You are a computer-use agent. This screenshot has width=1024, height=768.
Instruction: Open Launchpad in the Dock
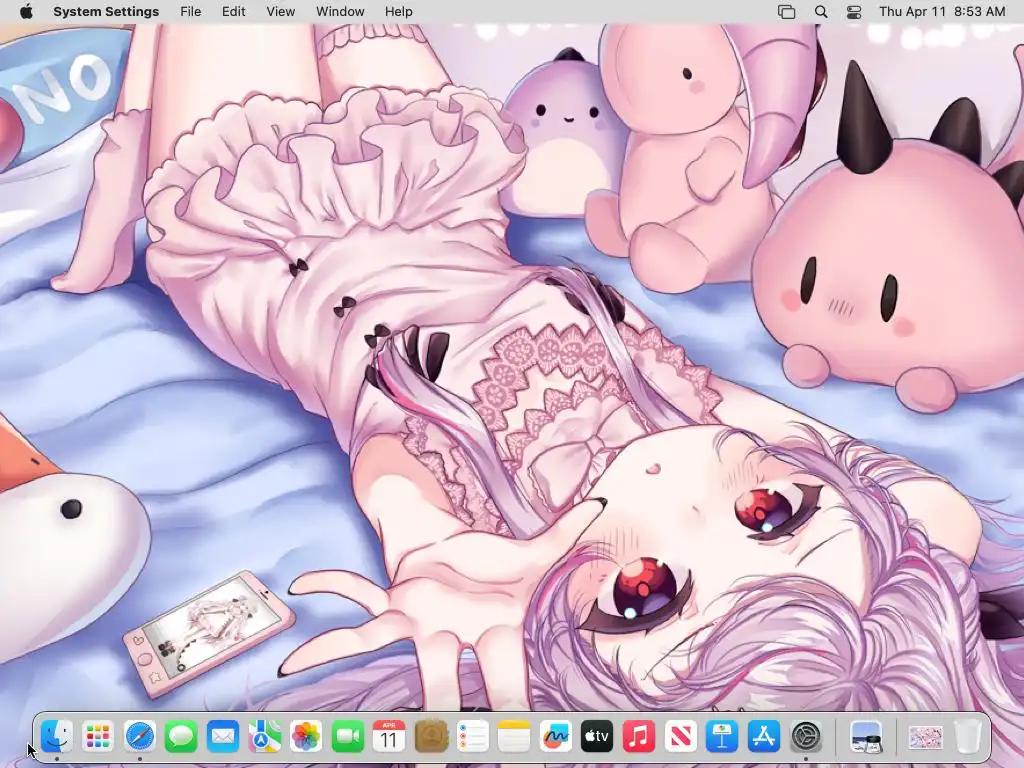(x=98, y=737)
